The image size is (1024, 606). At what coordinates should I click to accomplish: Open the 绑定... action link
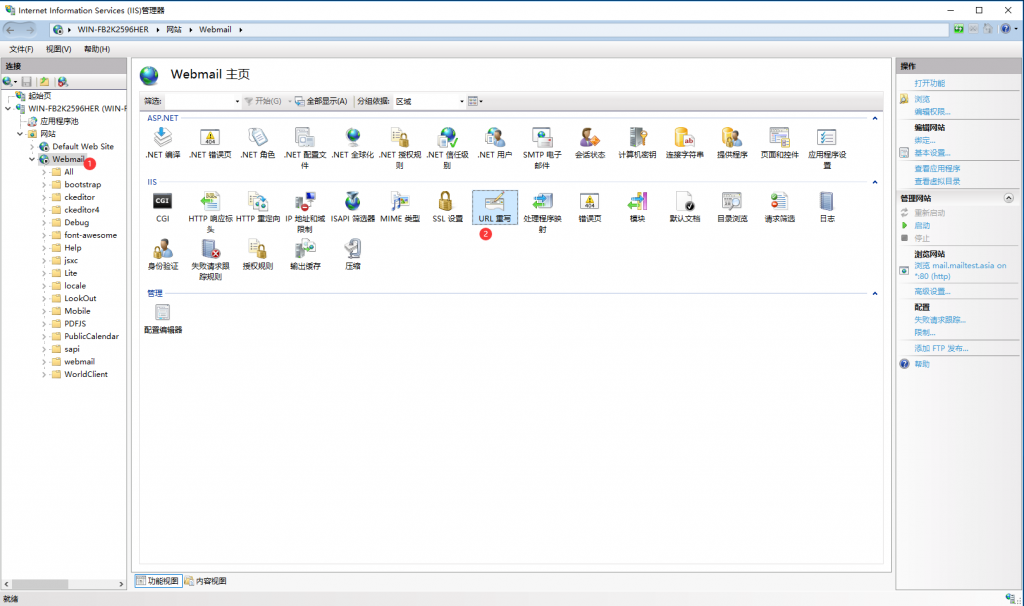pos(925,140)
